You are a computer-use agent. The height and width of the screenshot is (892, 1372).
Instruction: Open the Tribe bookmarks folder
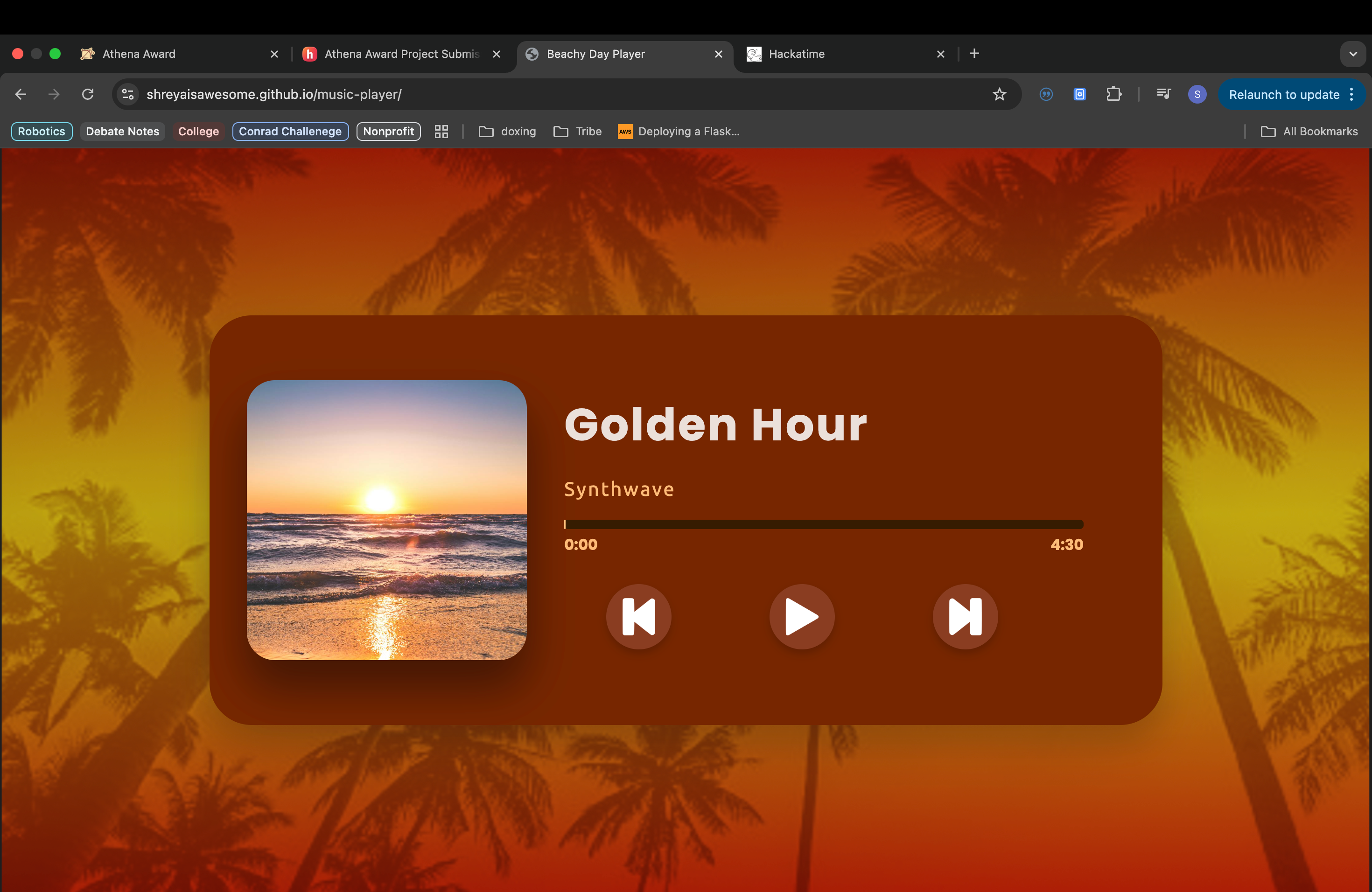578,132
